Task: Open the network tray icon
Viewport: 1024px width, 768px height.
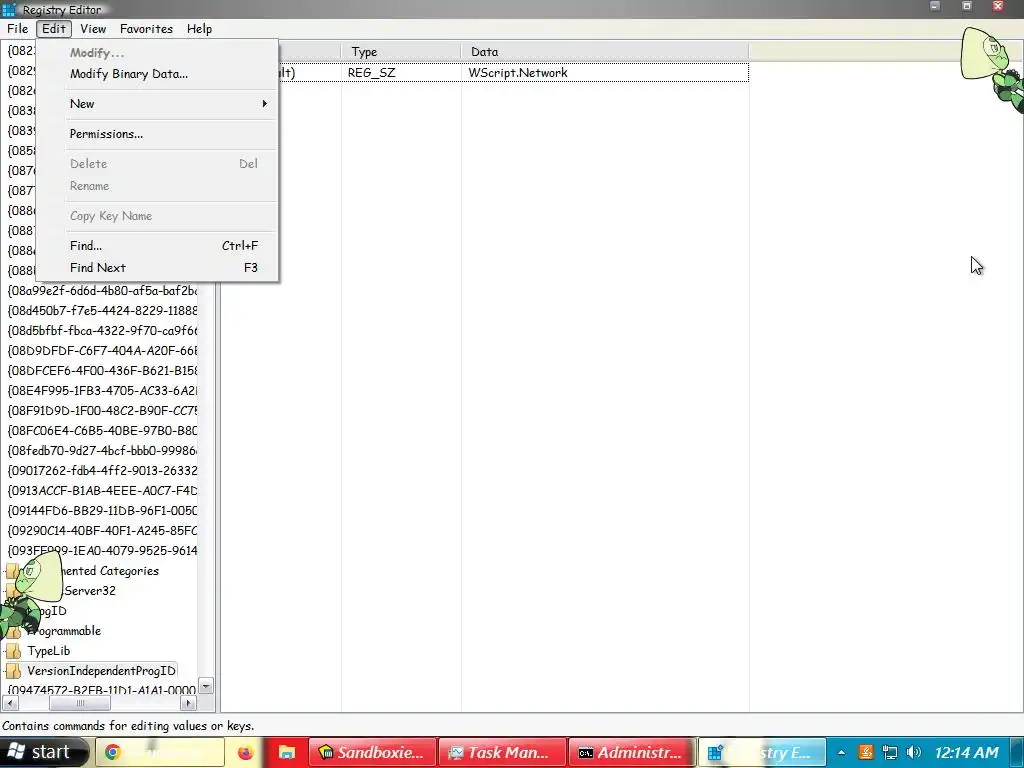Action: coord(889,752)
